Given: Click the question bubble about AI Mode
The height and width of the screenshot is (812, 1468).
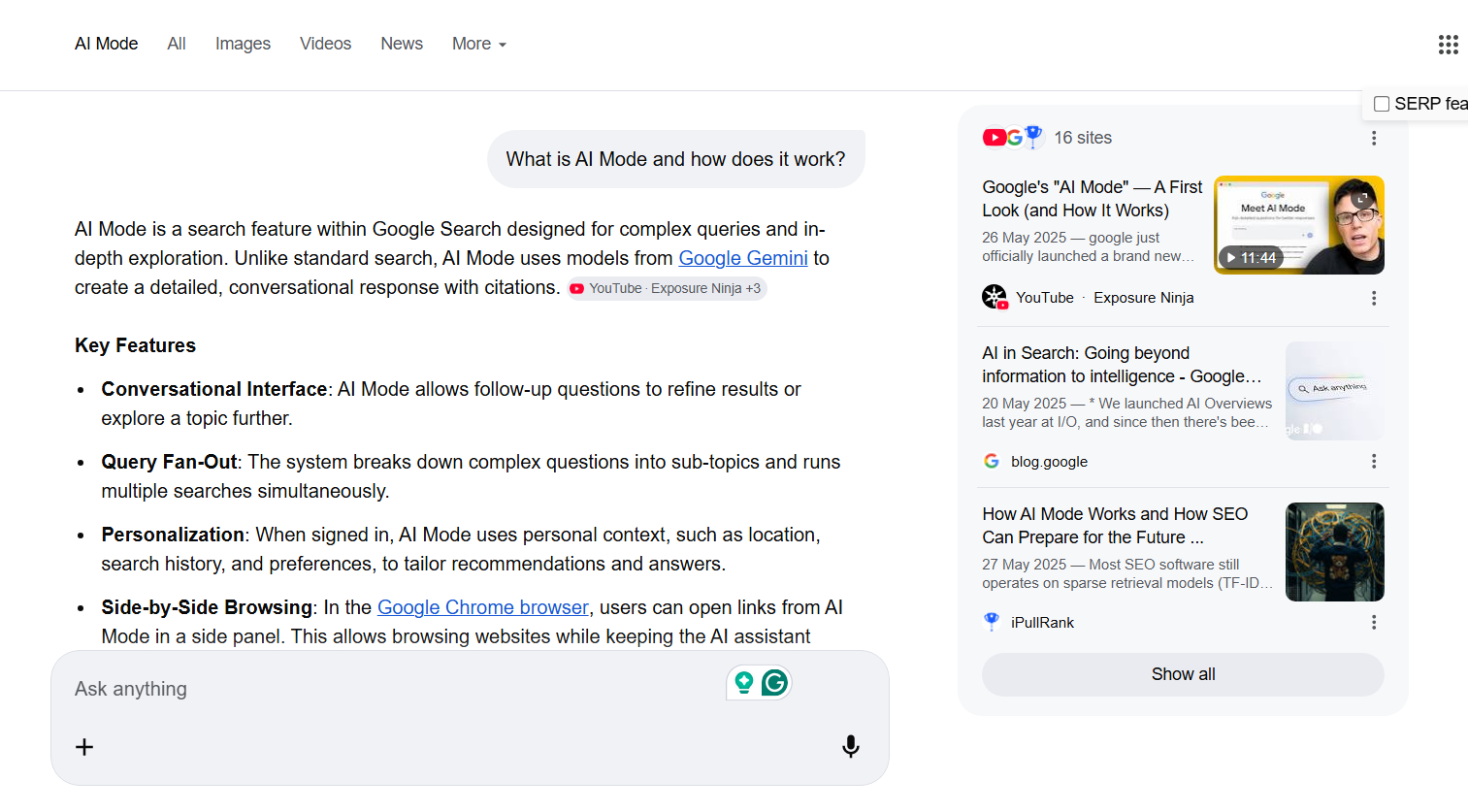Looking at the screenshot, I should pos(675,159).
